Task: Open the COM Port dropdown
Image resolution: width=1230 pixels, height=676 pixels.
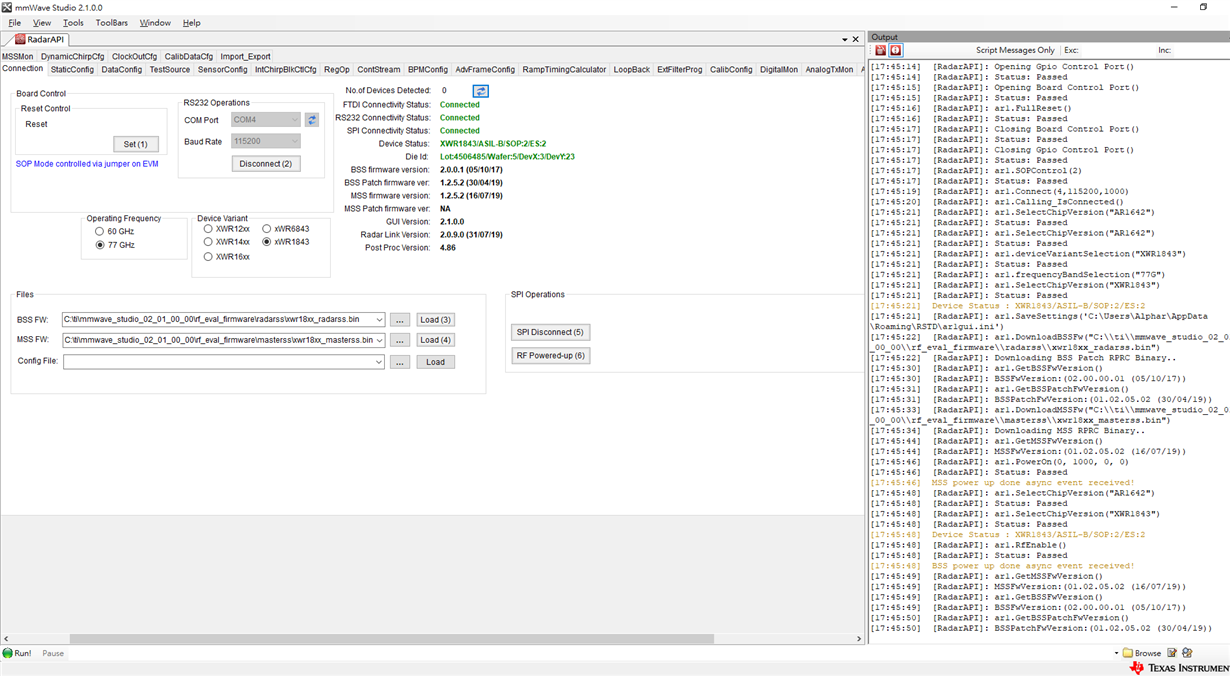Action: click(x=294, y=120)
